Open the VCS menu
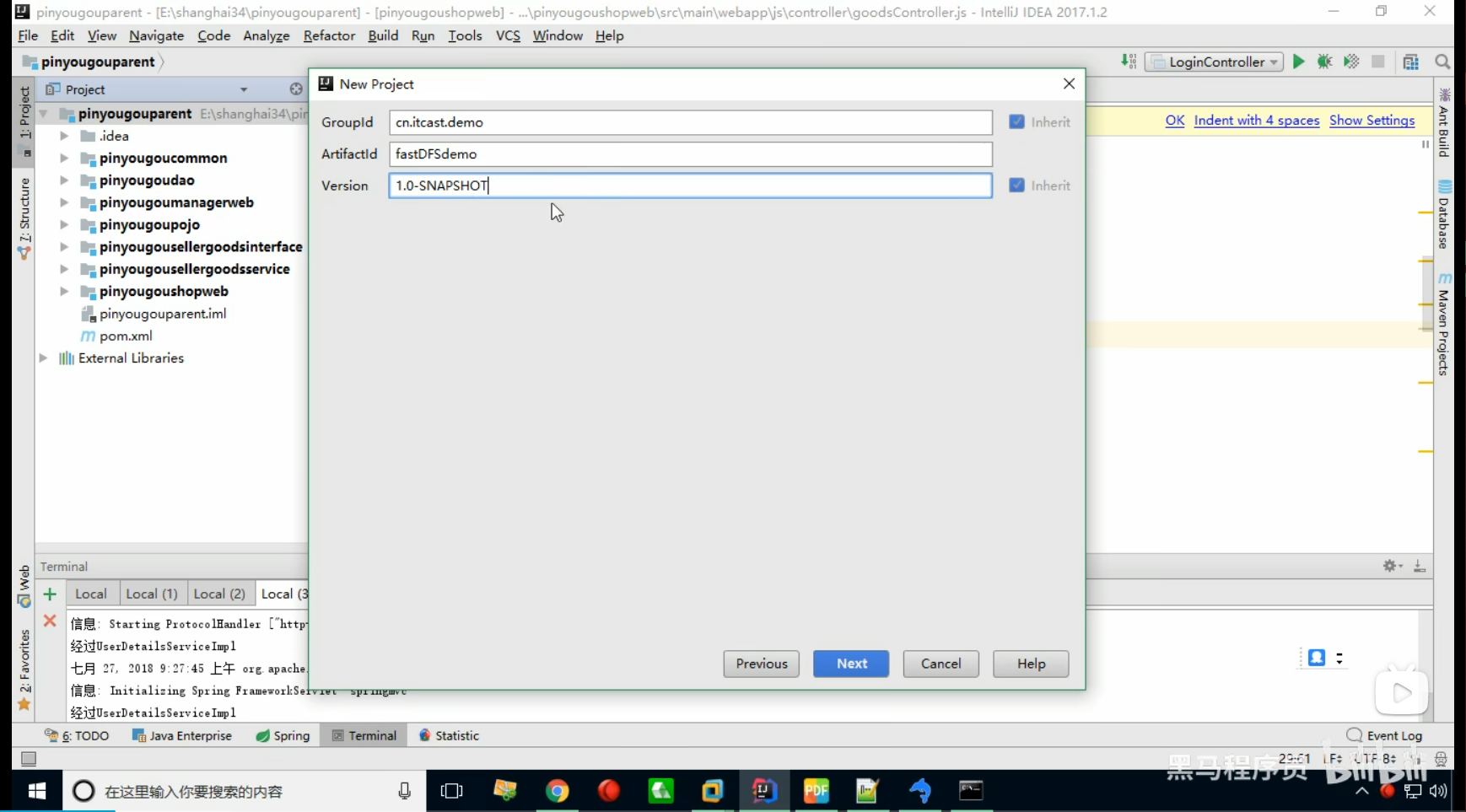The image size is (1466, 812). click(x=508, y=35)
